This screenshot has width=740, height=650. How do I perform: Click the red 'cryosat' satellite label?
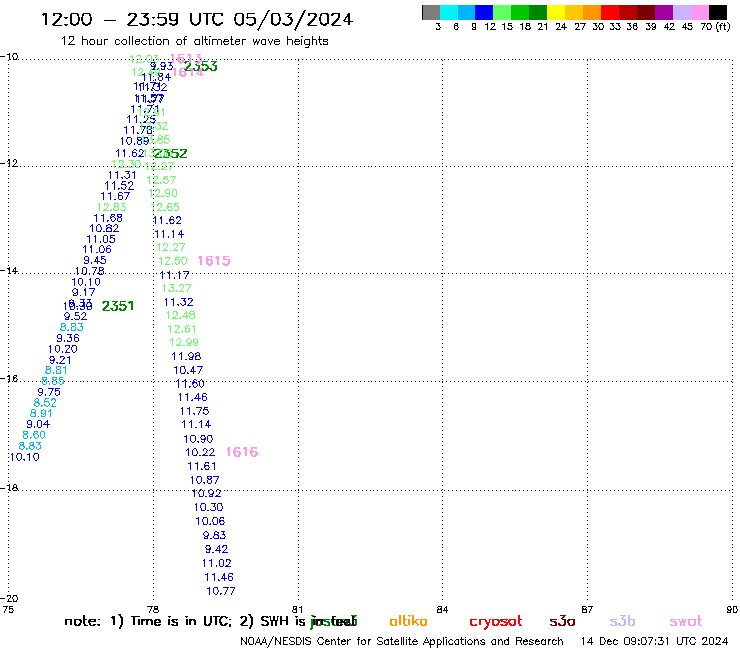pyautogui.click(x=496, y=621)
